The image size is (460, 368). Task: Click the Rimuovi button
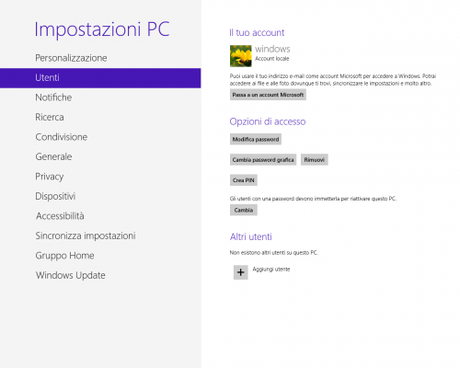pos(314,160)
